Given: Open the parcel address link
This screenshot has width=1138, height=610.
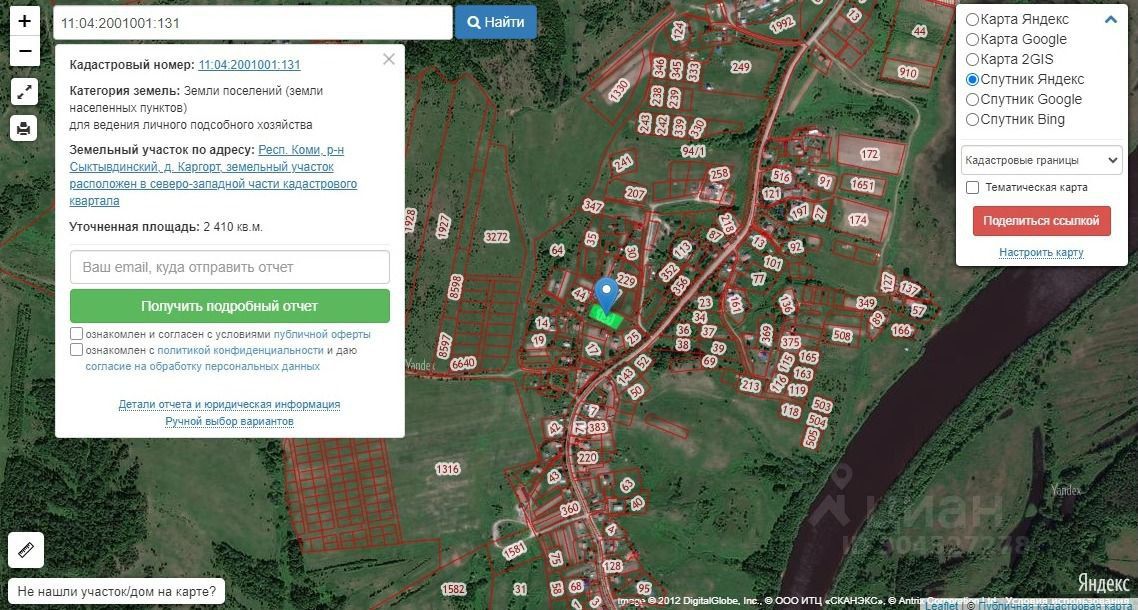Looking at the screenshot, I should tap(213, 176).
